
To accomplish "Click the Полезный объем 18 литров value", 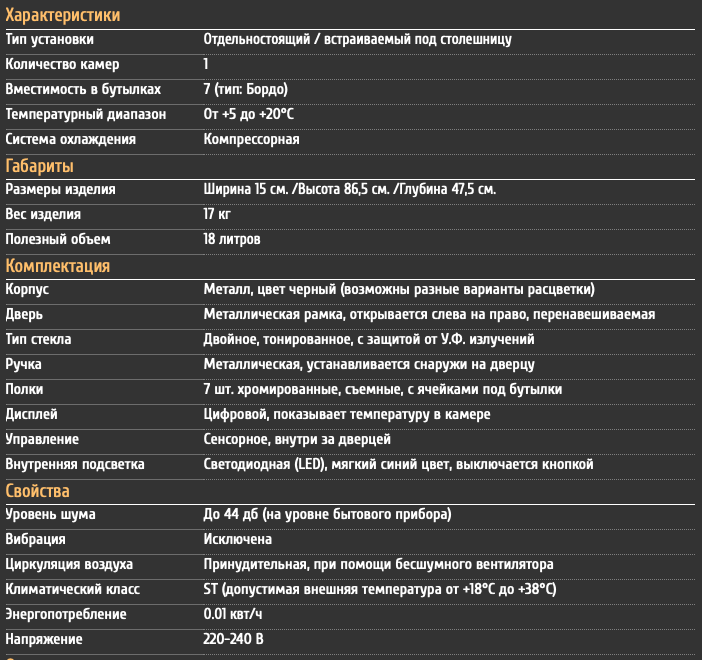I will point(232,239).
